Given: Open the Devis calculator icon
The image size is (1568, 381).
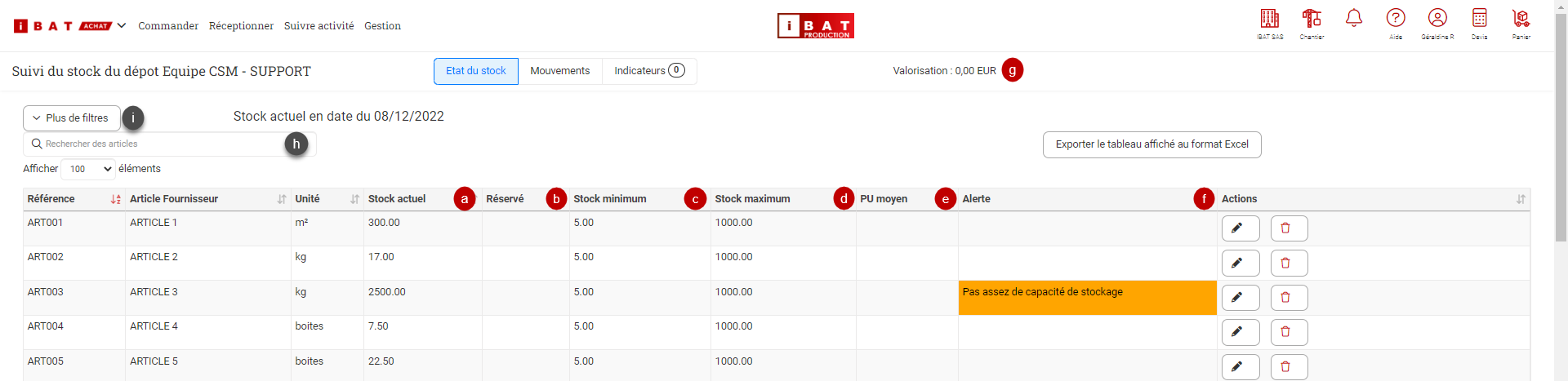Looking at the screenshot, I should [x=1479, y=20].
